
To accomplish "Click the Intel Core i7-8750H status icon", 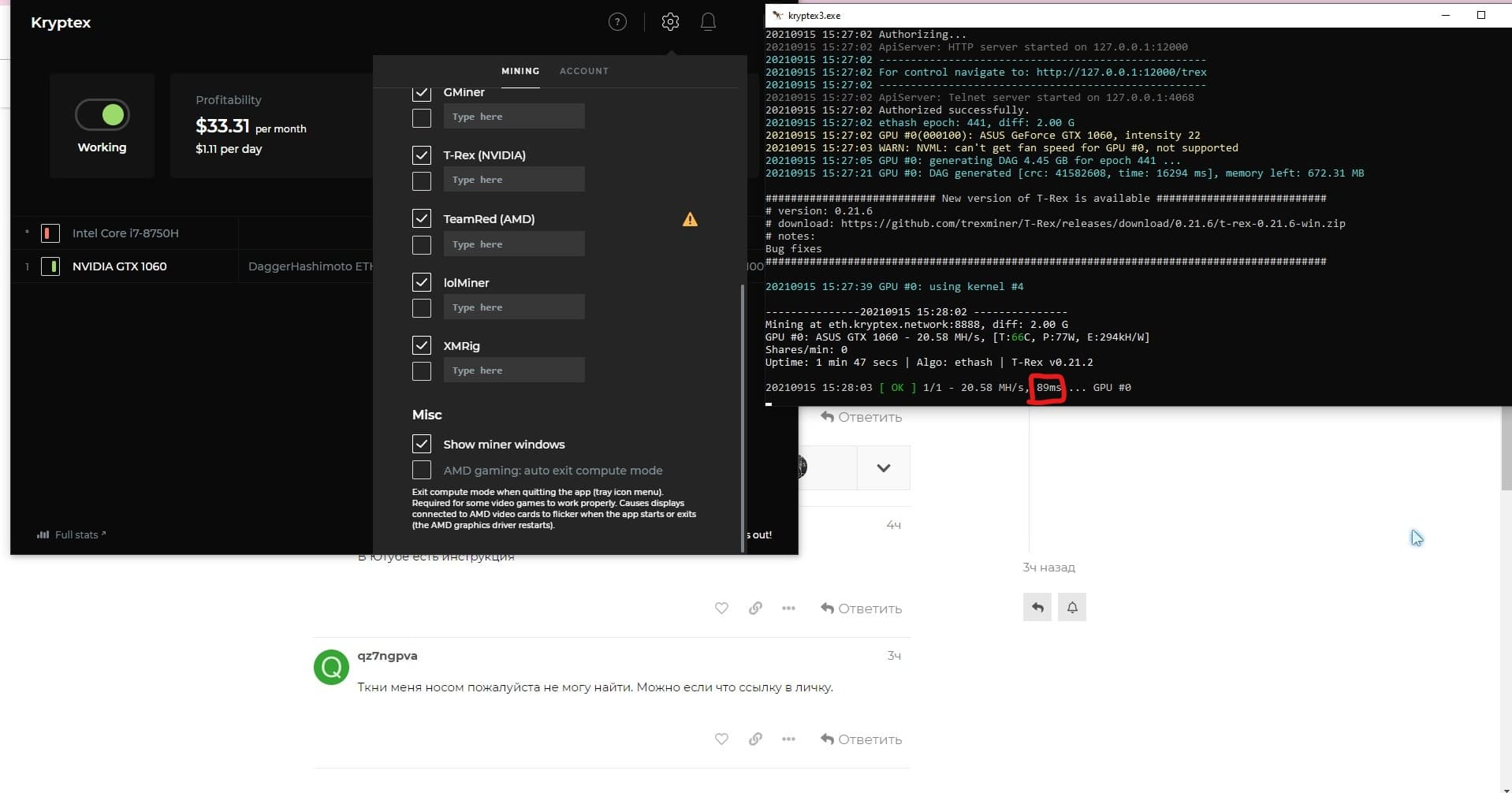I will coord(50,233).
